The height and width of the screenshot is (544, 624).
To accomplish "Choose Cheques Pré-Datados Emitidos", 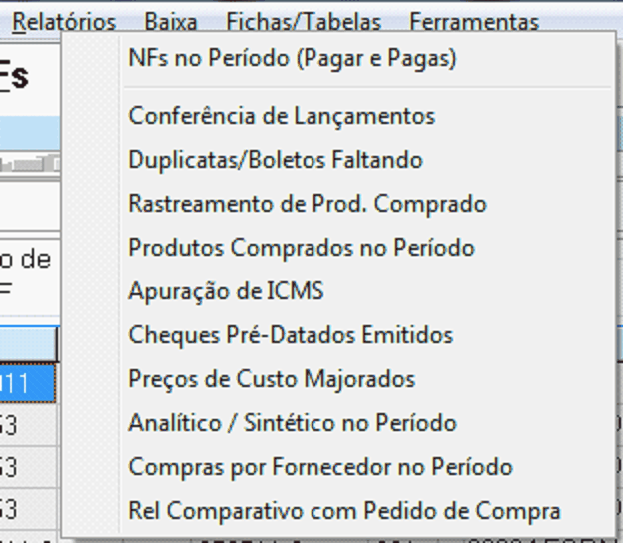I will [290, 335].
